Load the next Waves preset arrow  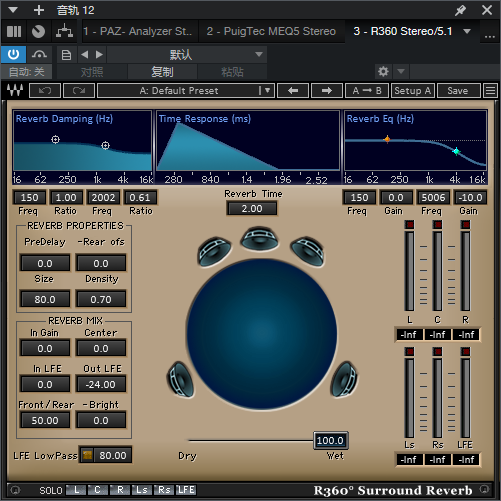pyautogui.click(x=327, y=90)
